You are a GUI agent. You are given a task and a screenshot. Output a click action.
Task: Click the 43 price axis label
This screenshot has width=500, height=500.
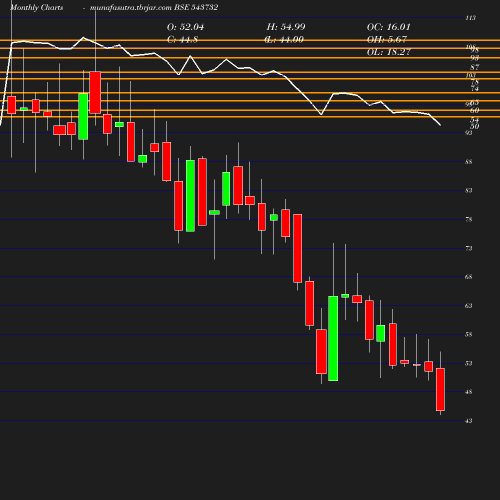coord(469,421)
